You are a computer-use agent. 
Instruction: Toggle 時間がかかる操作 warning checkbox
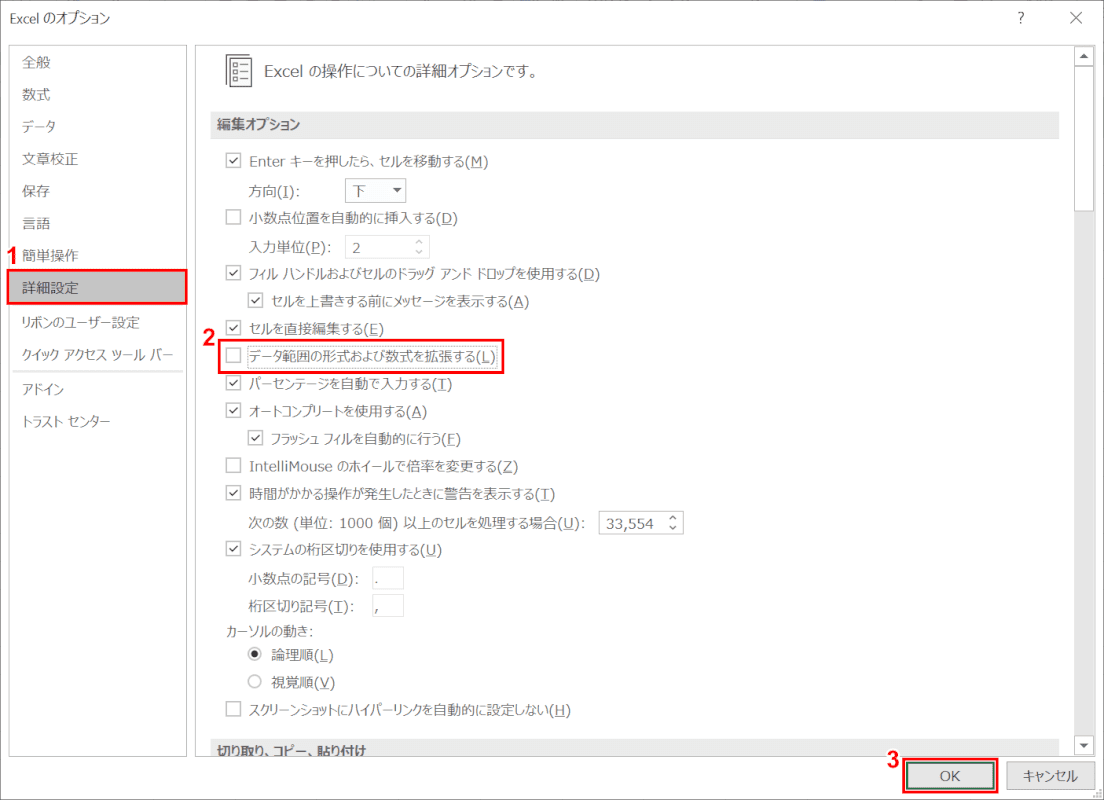coord(233,493)
